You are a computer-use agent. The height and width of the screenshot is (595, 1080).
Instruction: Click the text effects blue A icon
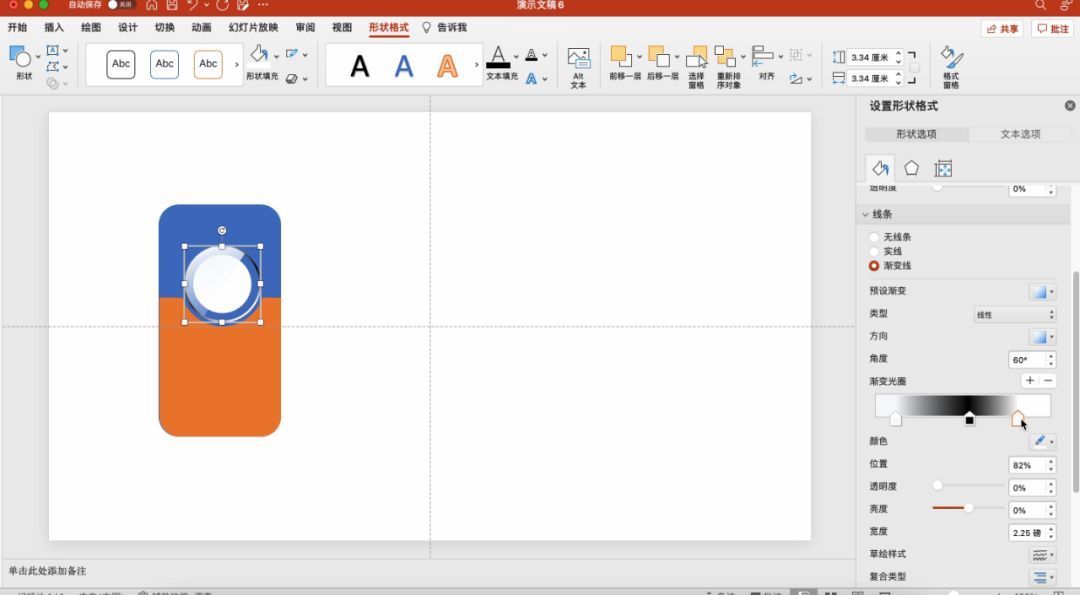point(531,79)
